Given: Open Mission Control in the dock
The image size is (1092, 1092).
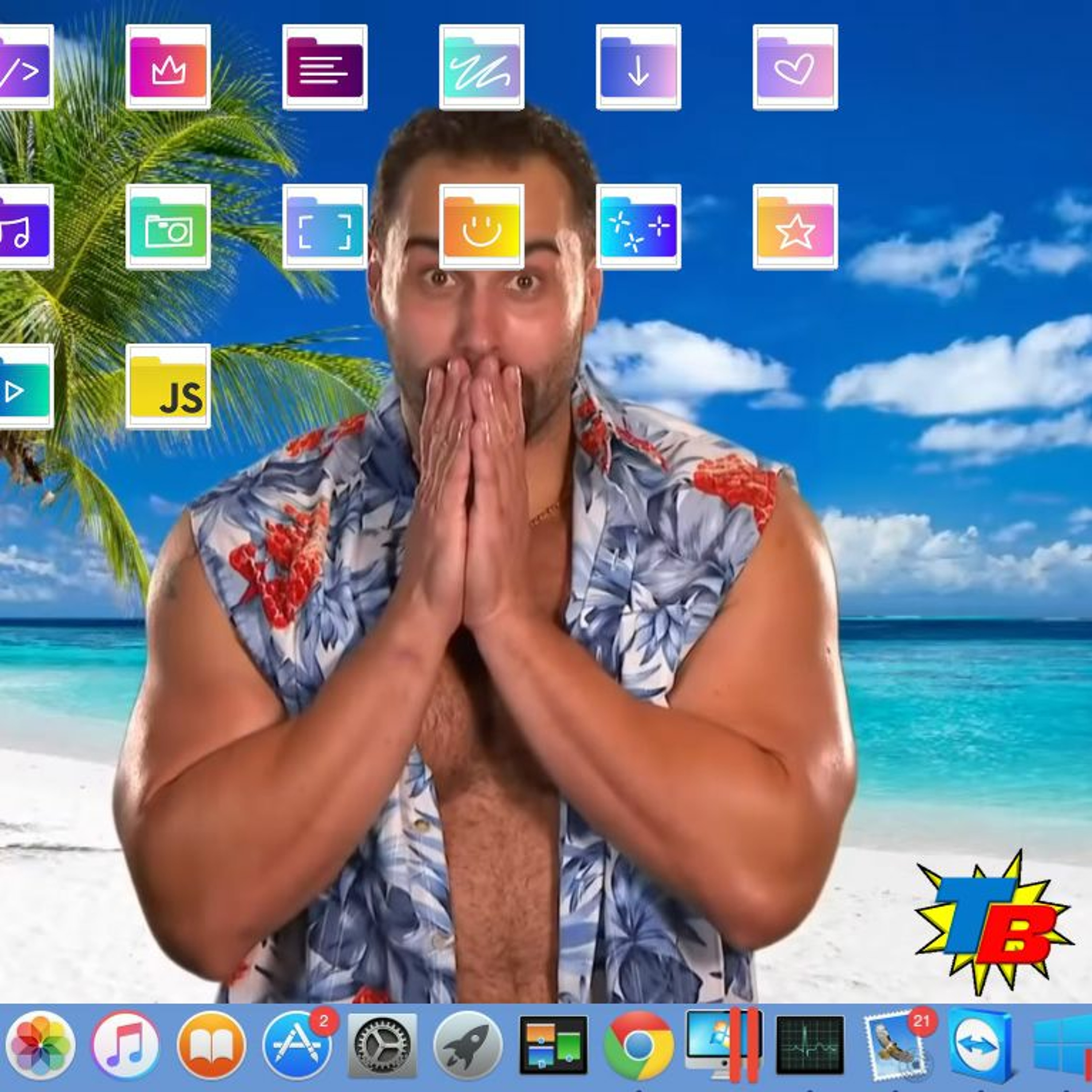Looking at the screenshot, I should [x=554, y=1045].
